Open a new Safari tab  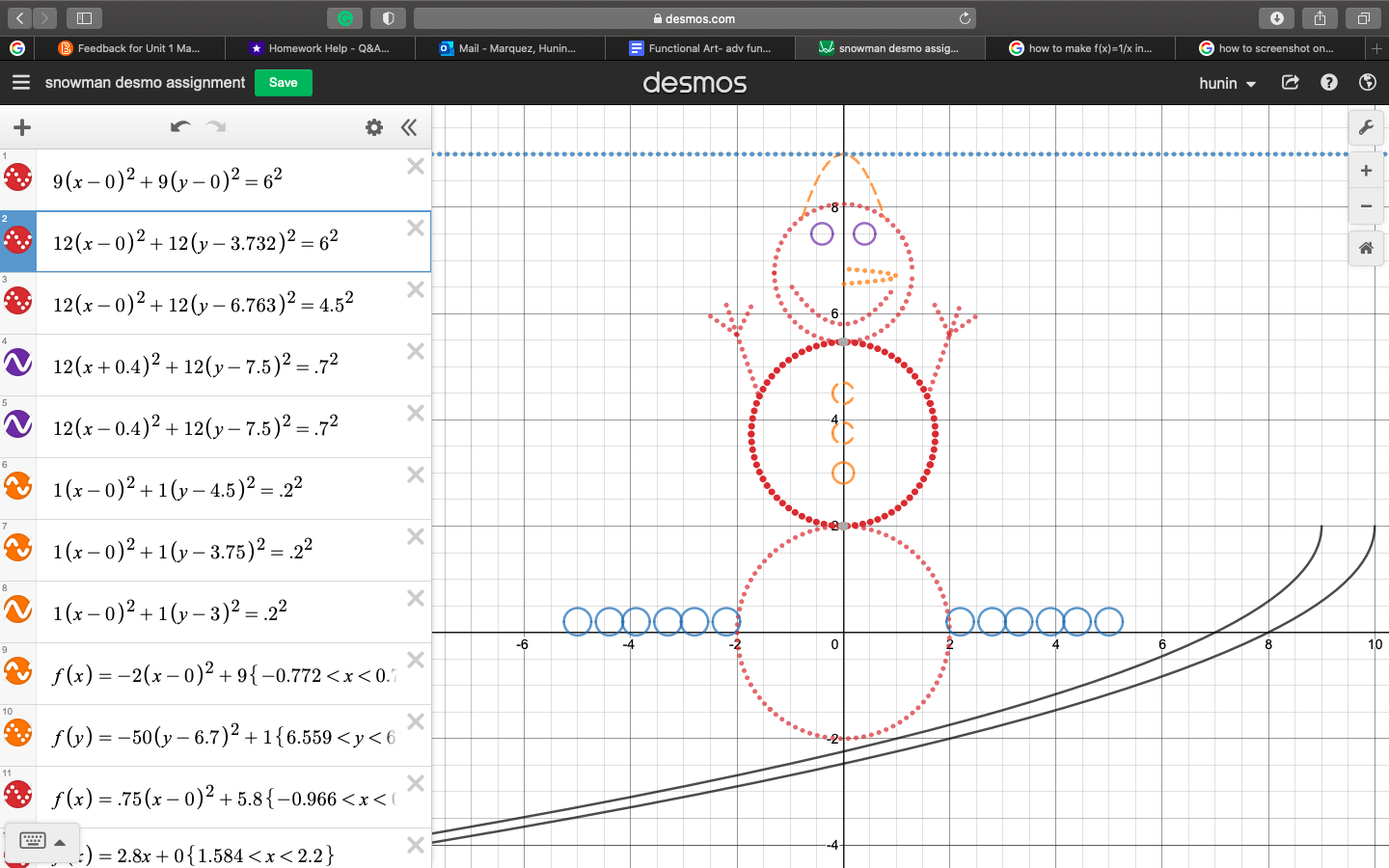1376,48
